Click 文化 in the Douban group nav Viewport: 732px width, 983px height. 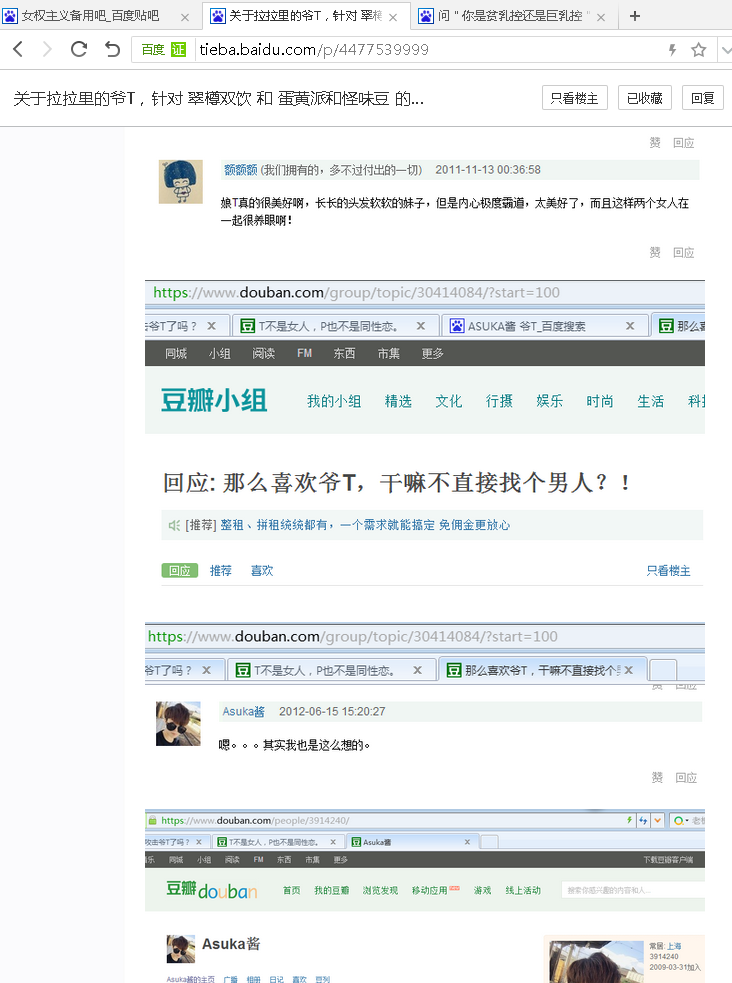[x=449, y=401]
